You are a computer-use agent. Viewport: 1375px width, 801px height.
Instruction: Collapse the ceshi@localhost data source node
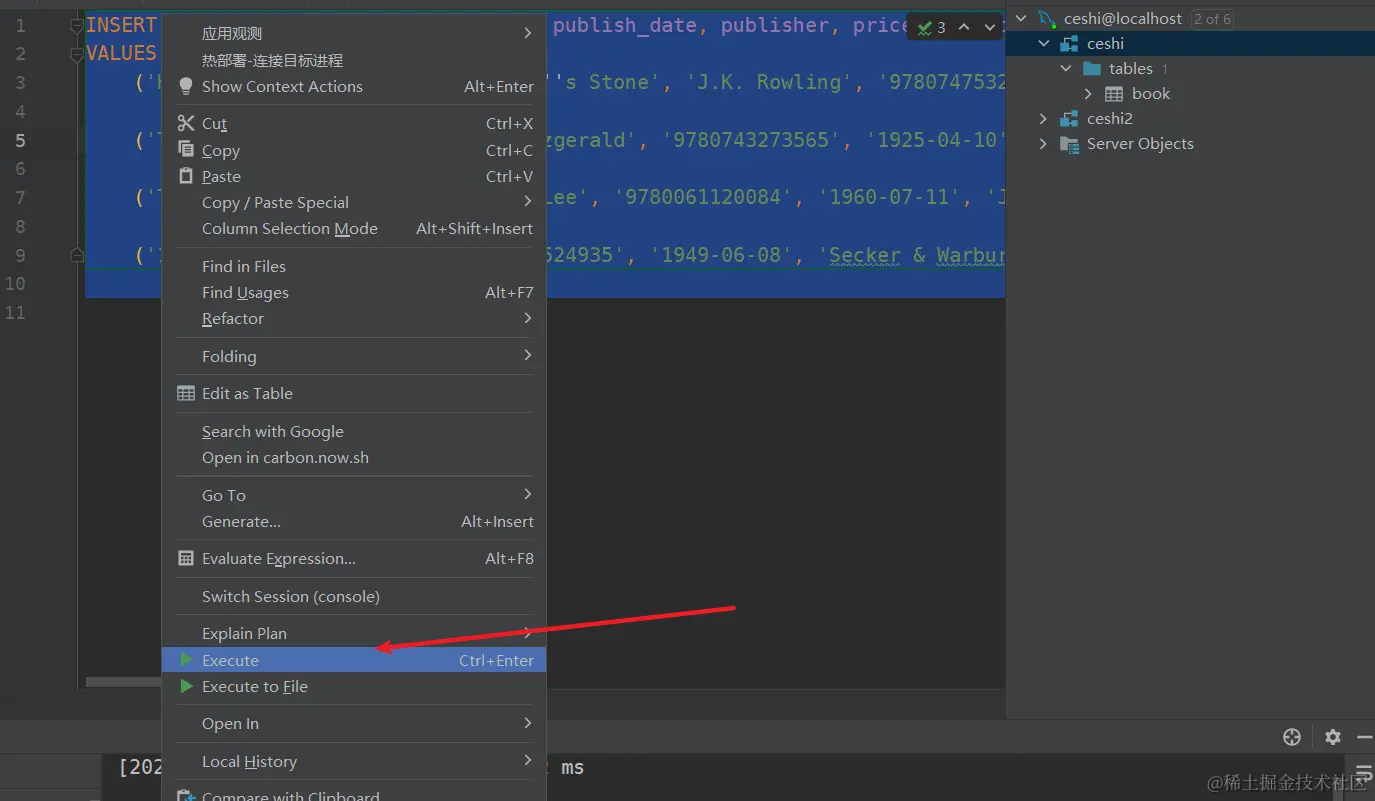[x=1021, y=18]
